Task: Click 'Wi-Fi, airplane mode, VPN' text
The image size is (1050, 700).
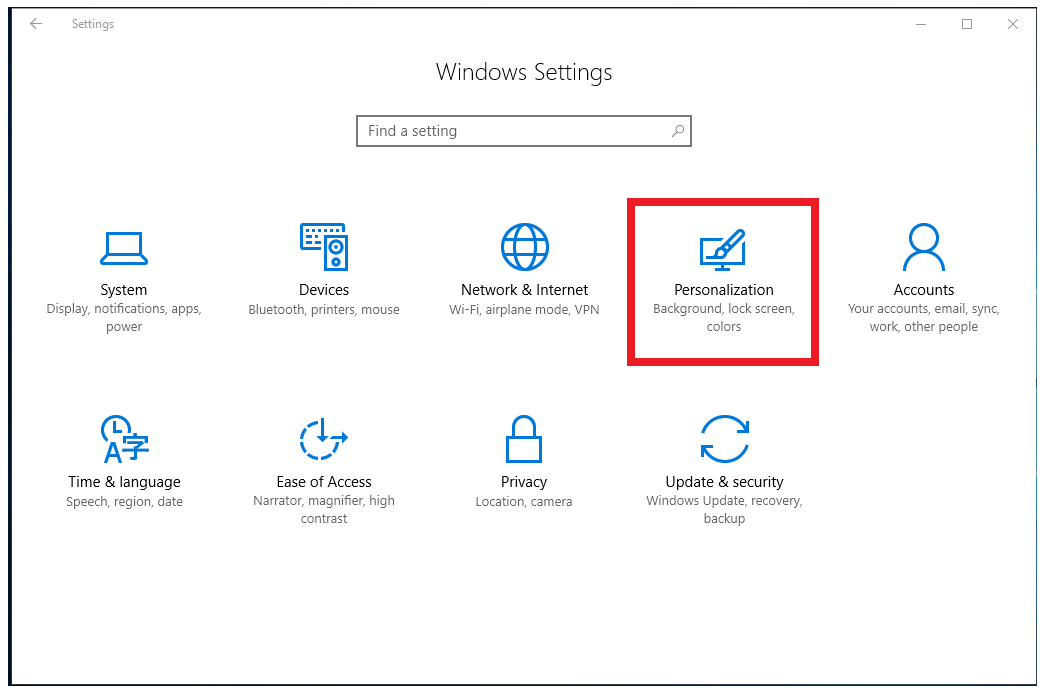Action: 524,309
